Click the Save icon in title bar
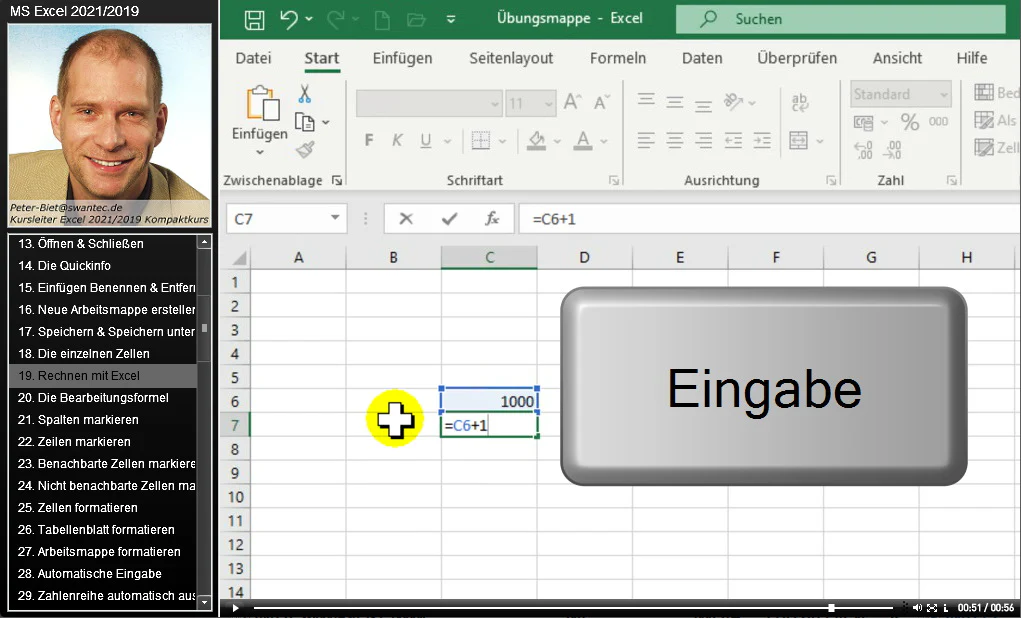1021x618 pixels. tap(254, 20)
